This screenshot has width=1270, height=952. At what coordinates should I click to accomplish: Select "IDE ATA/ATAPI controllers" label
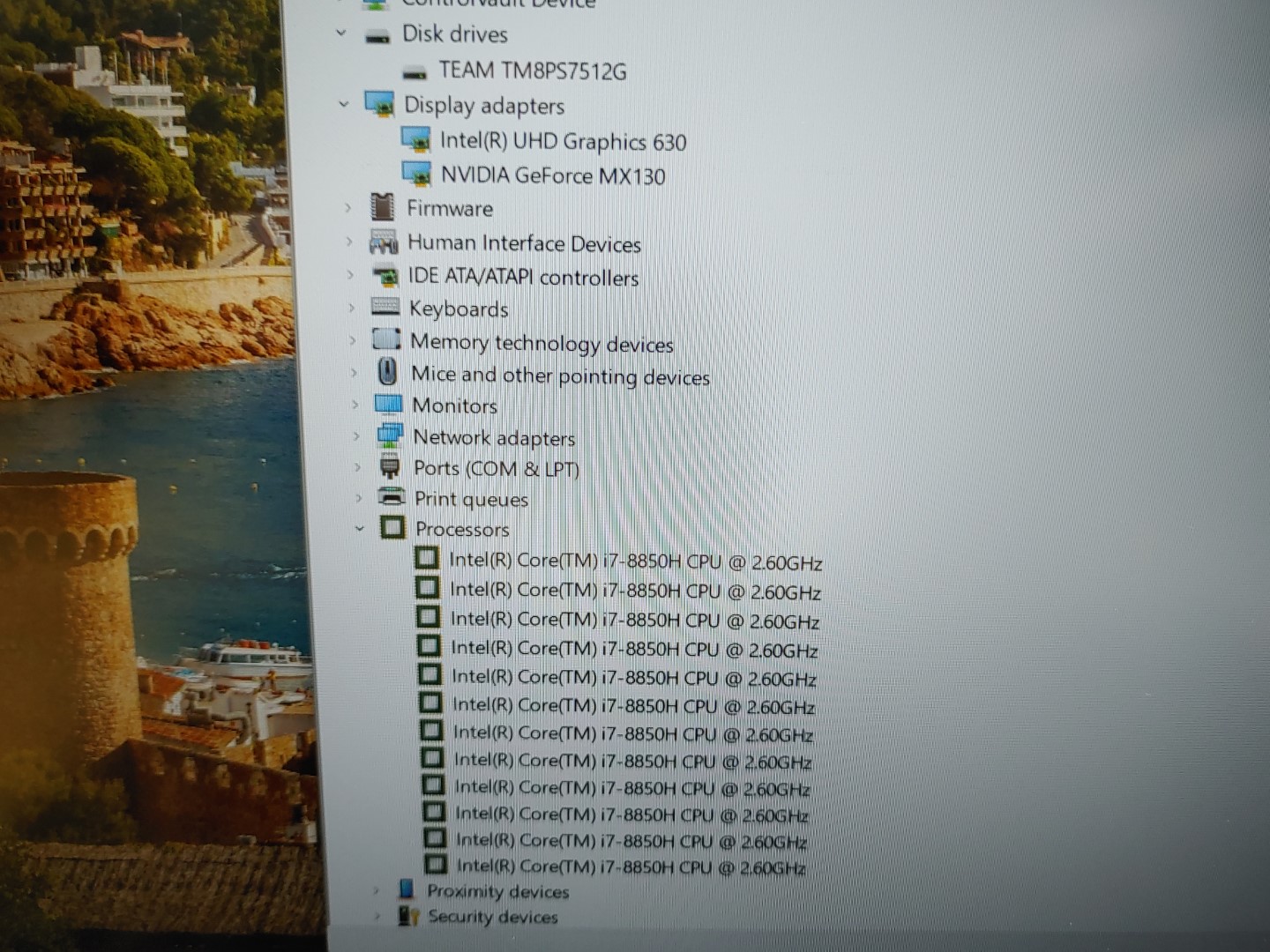[524, 277]
